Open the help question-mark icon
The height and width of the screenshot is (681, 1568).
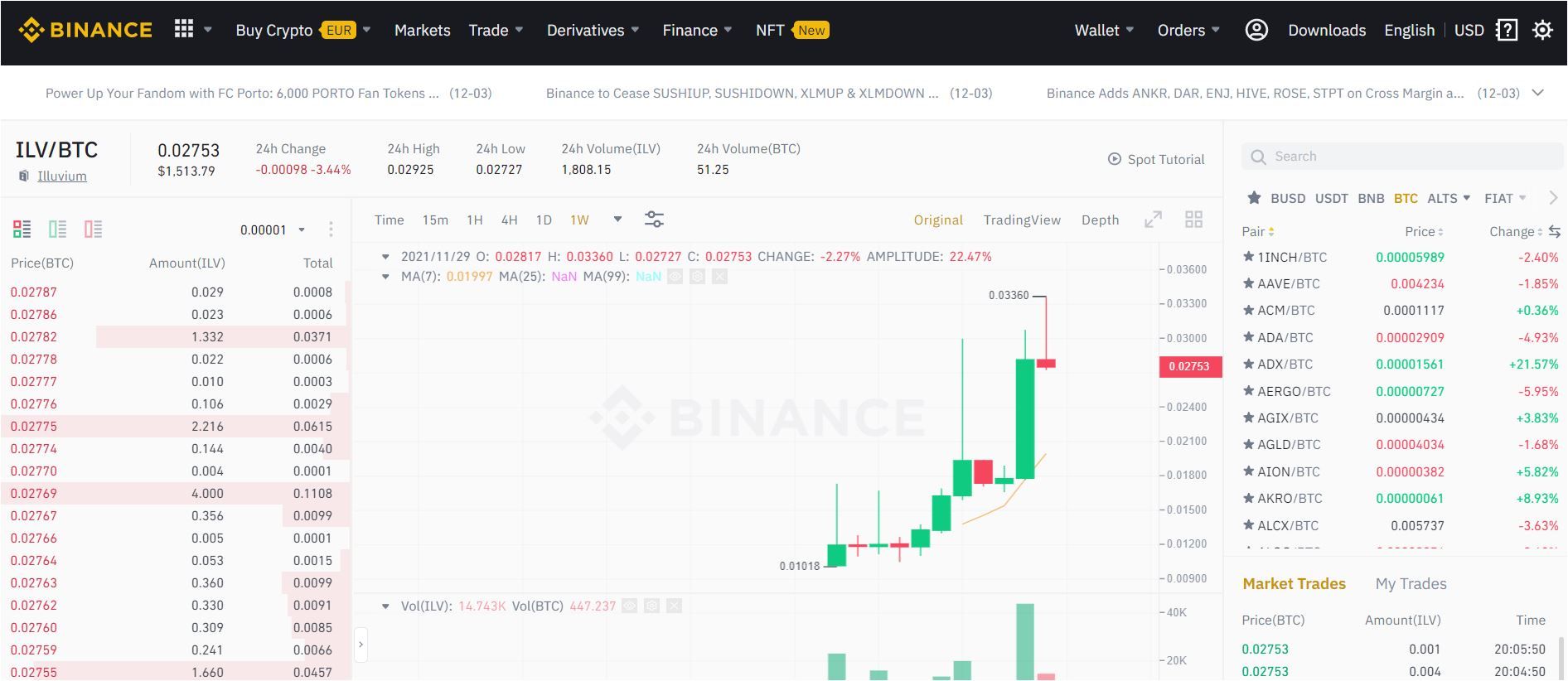tap(1507, 31)
